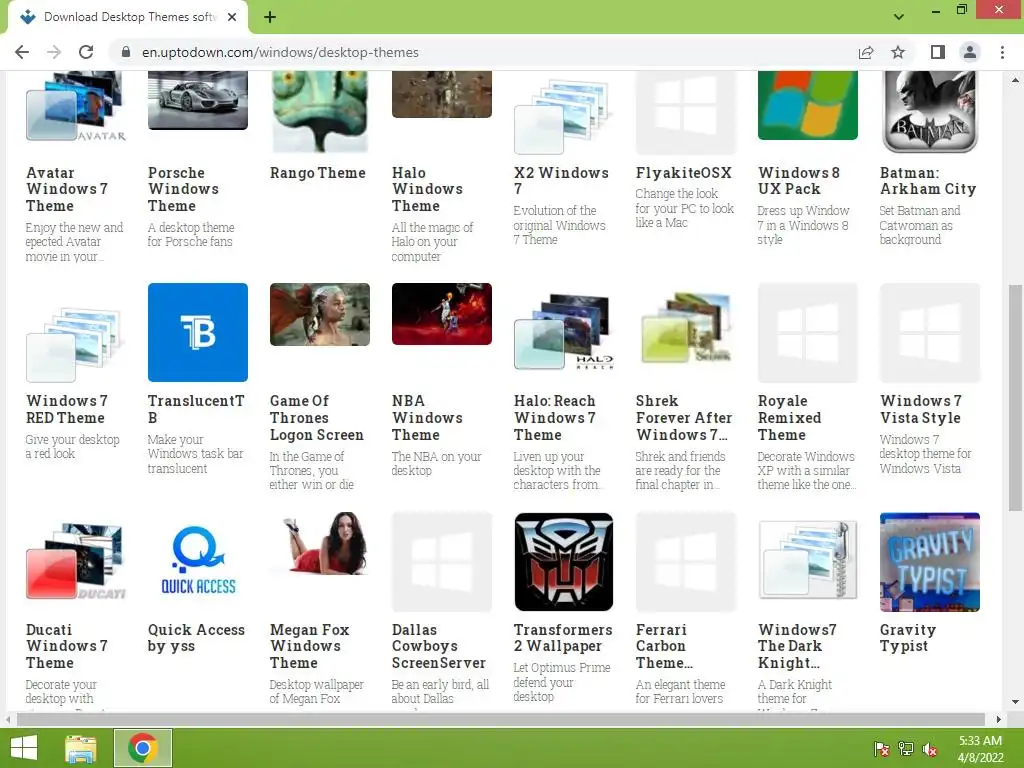
Task: Open the Rango Theme chameleon icon
Action: click(x=320, y=111)
